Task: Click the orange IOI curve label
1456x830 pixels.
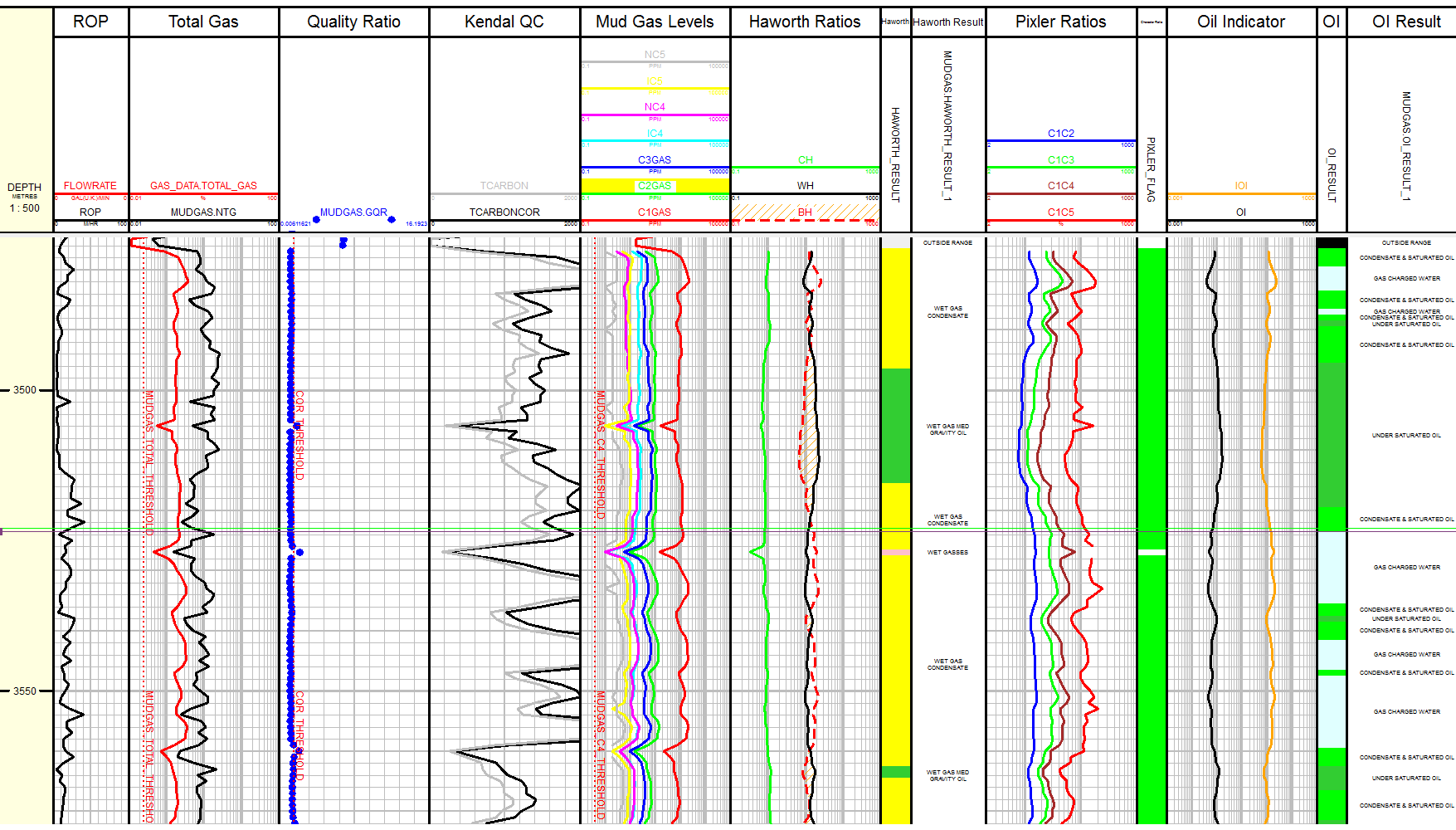Action: 1240,186
